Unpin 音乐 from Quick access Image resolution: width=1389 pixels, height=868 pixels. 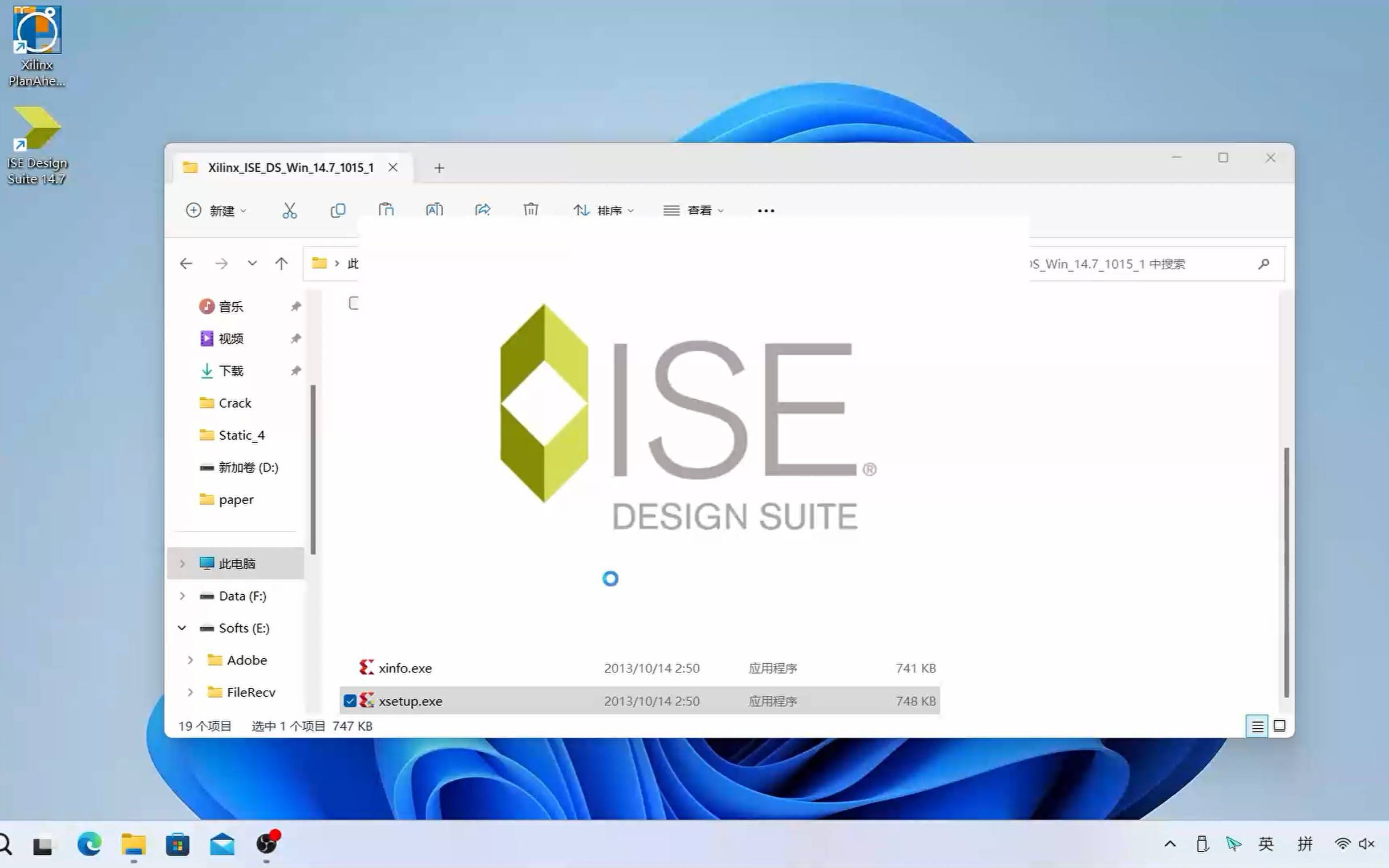coord(295,307)
